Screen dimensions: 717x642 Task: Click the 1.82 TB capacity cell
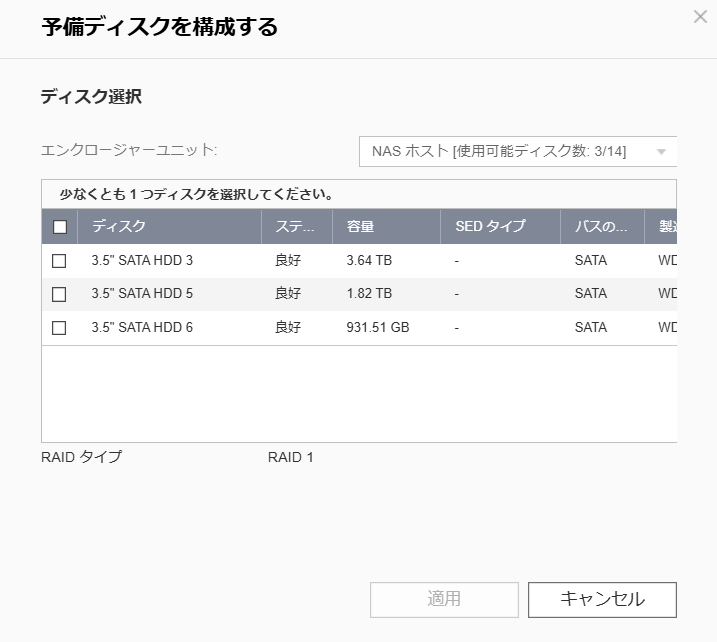tap(369, 294)
